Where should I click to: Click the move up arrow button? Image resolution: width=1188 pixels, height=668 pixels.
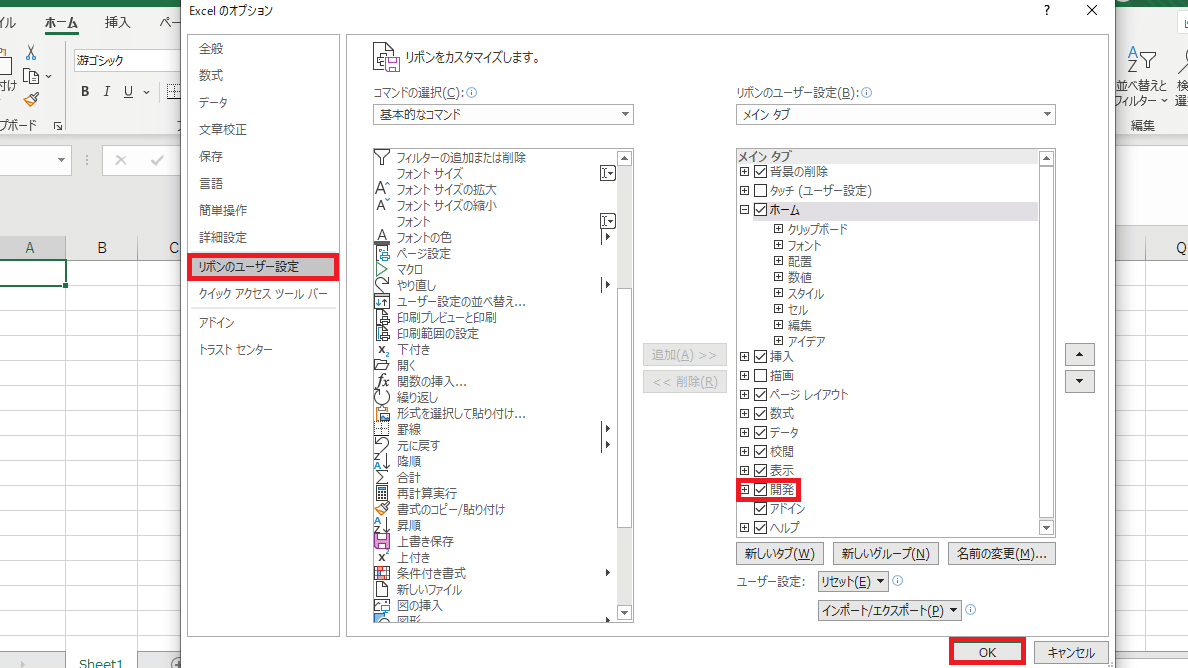pos(1080,354)
